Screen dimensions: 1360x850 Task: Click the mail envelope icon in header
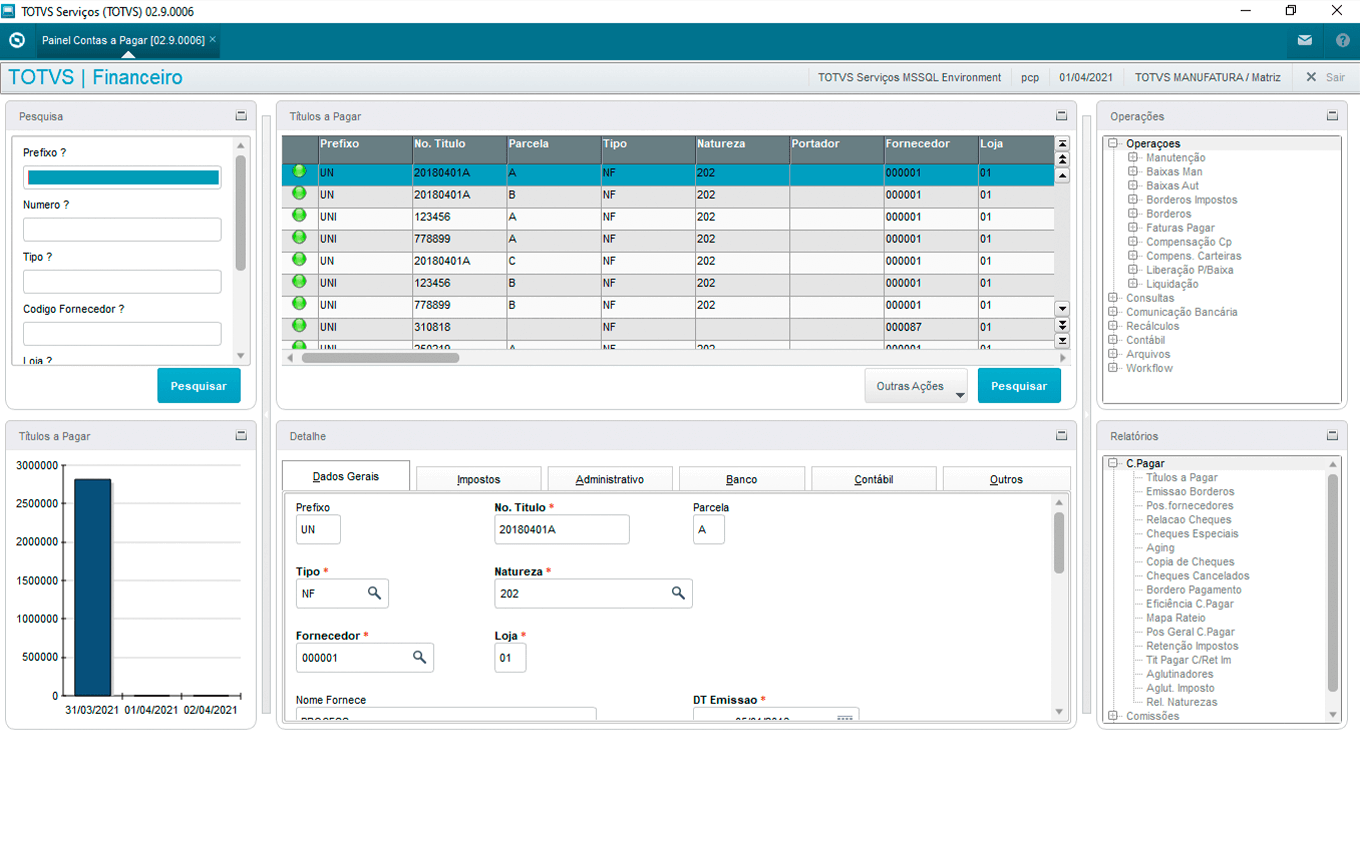pos(1304,41)
